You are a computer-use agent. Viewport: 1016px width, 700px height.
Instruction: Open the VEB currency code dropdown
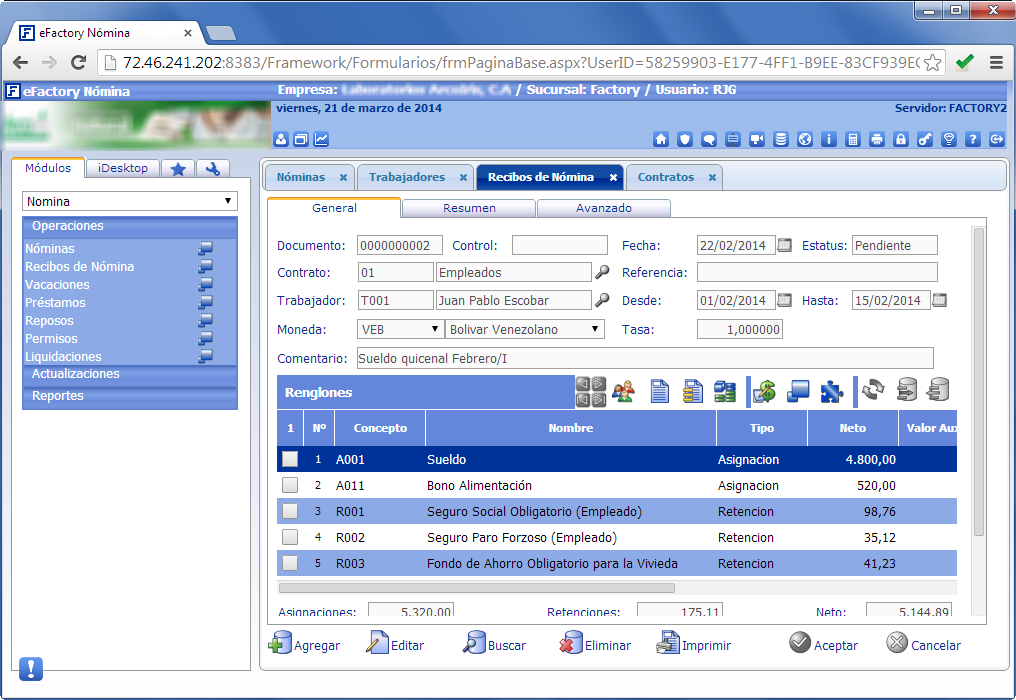(400, 329)
